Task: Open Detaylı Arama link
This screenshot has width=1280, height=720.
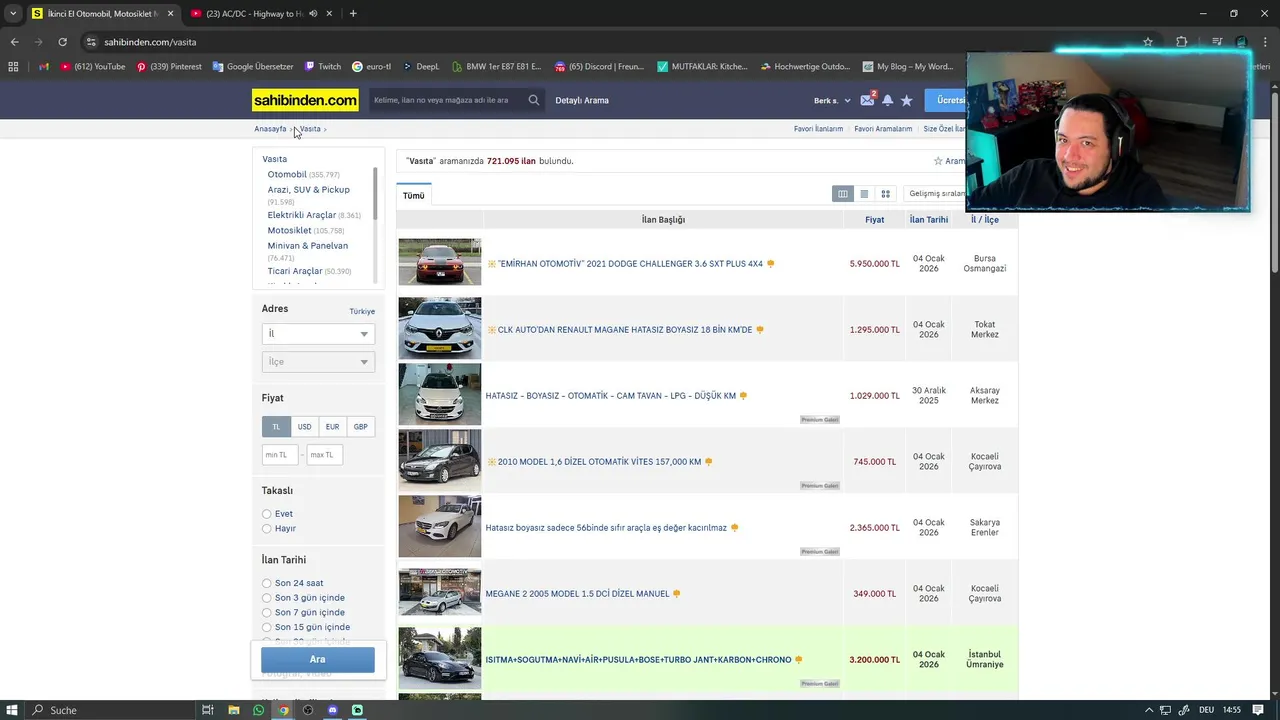Action: coord(582,100)
